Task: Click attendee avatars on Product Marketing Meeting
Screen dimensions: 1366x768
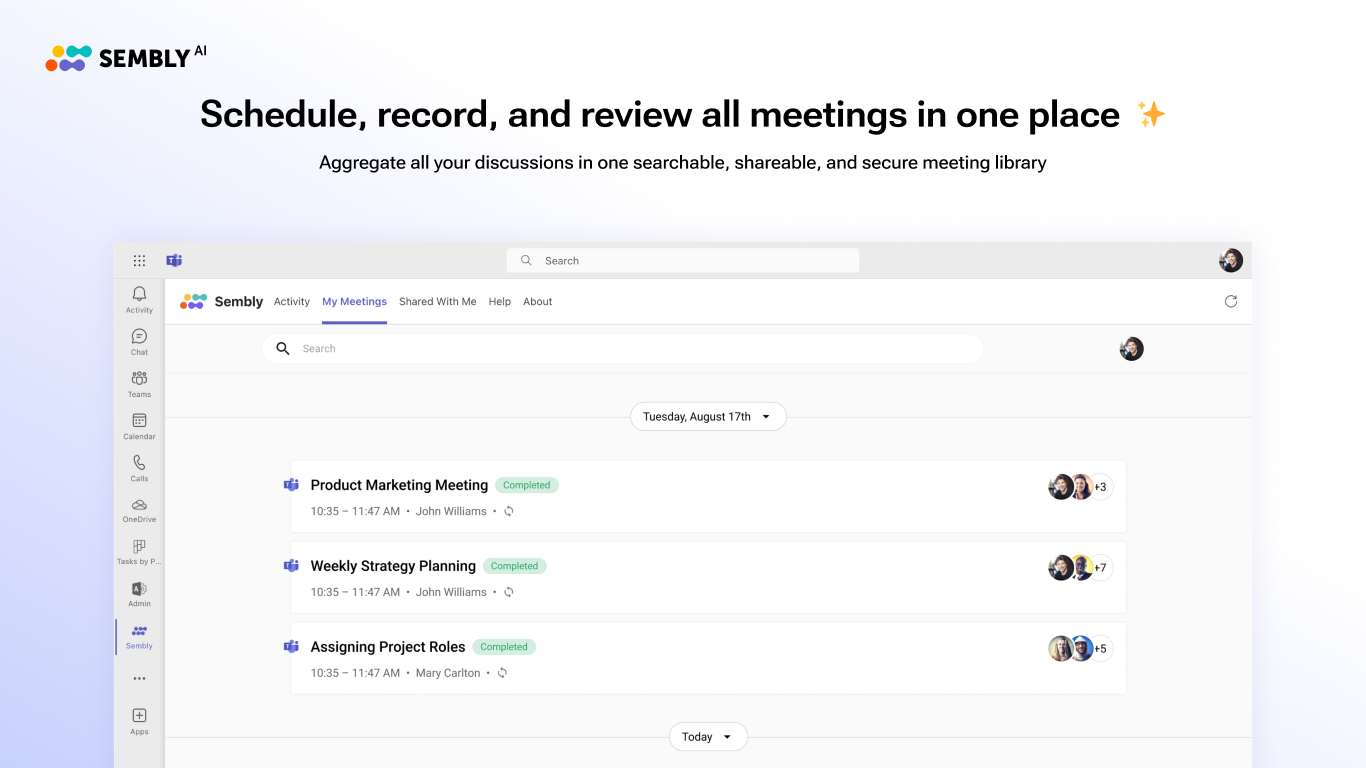Action: tap(1071, 487)
